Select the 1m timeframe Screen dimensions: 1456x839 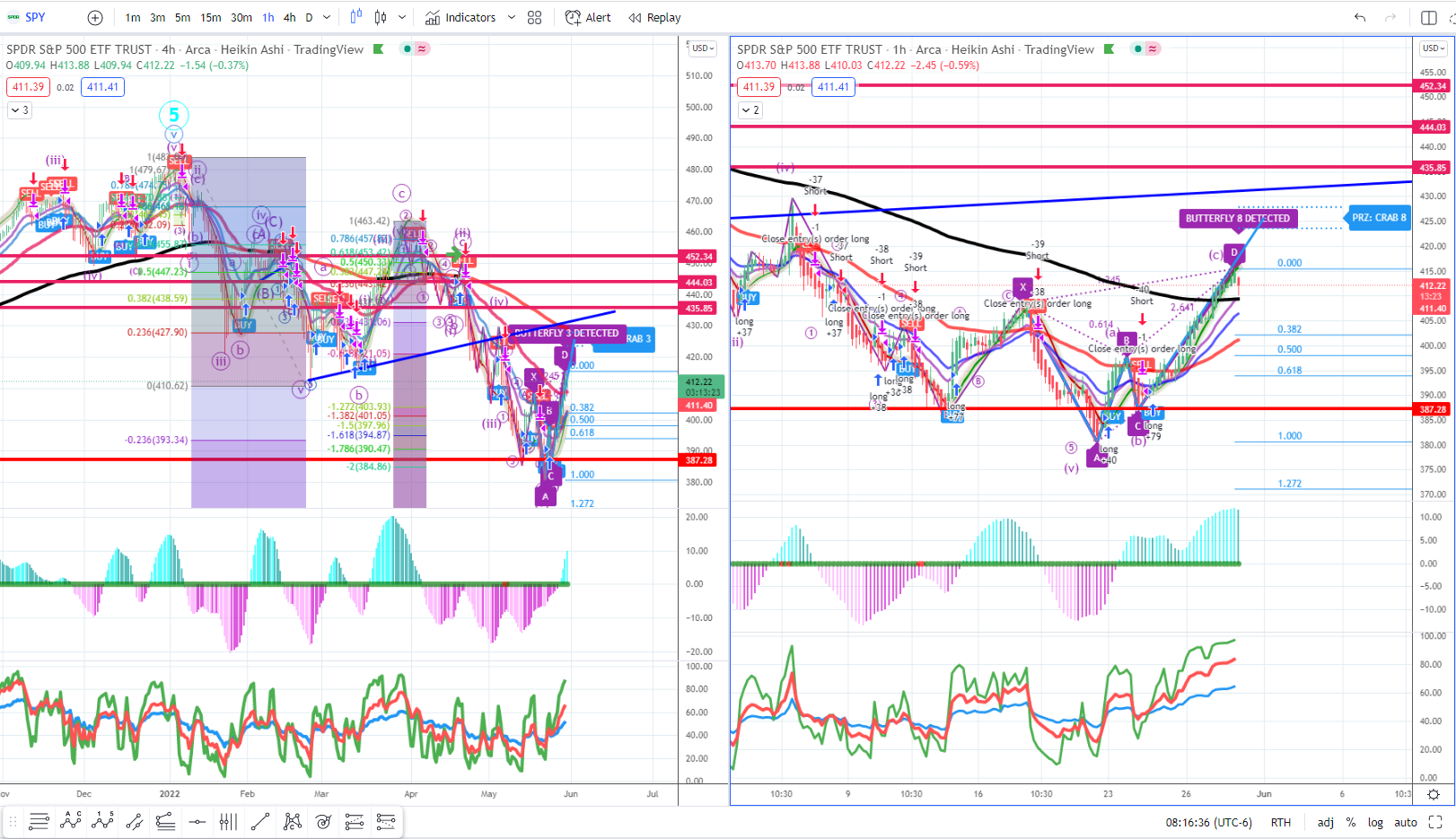(x=133, y=17)
